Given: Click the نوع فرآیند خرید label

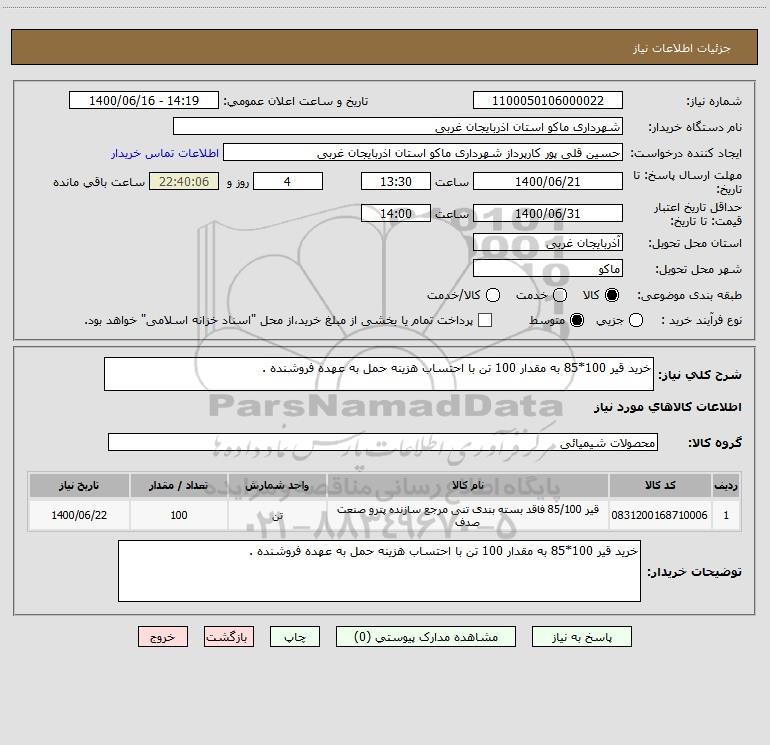Looking at the screenshot, I should point(701,320).
